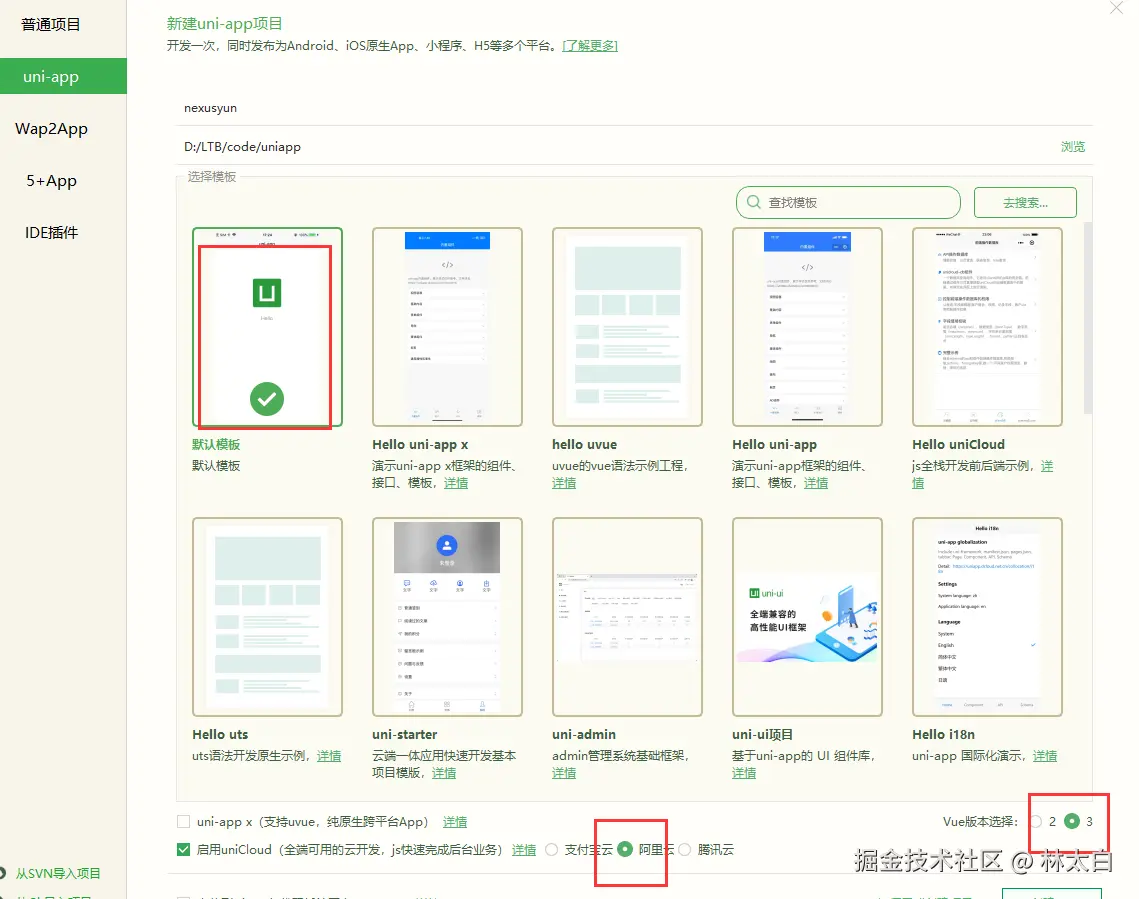This screenshot has width=1139, height=899.
Task: Open the 了解更多 link
Action: [590, 46]
